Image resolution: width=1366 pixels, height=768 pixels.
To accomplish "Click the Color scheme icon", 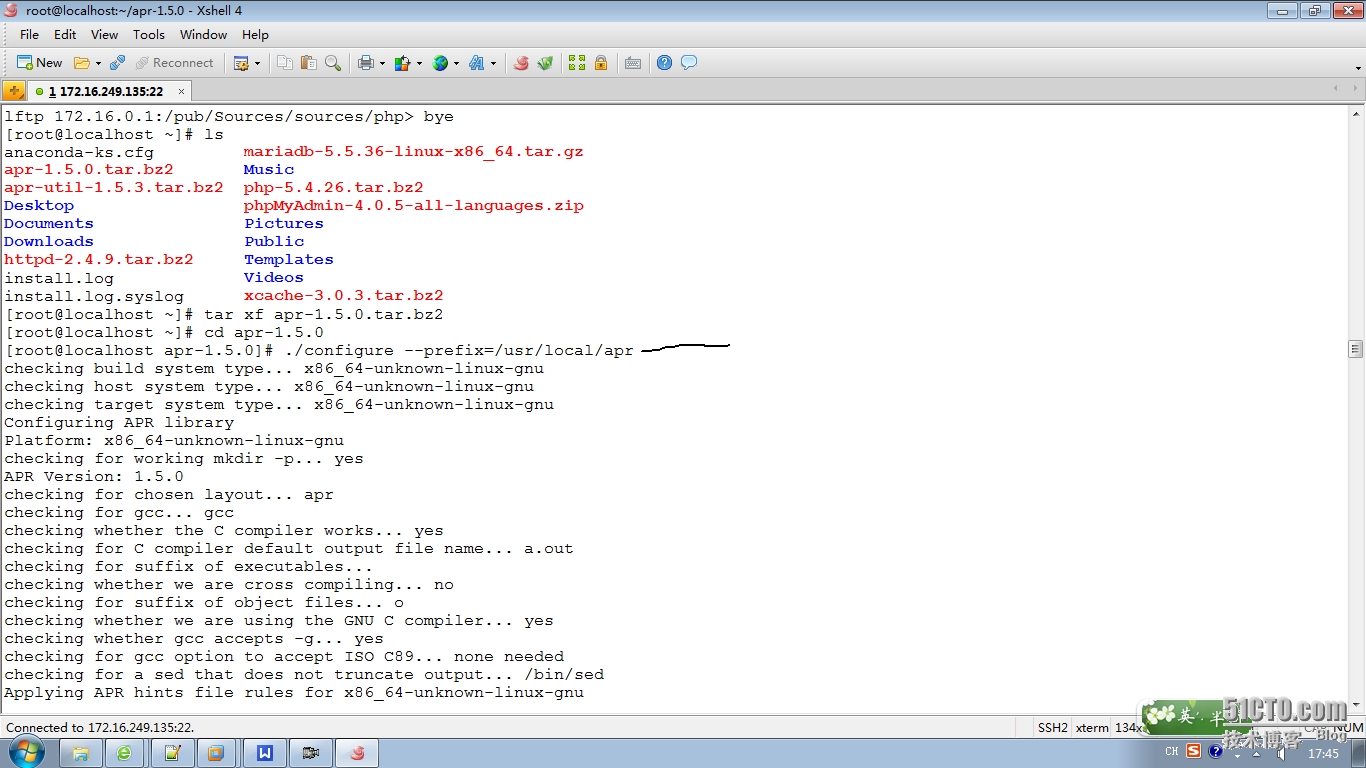I will 402,63.
